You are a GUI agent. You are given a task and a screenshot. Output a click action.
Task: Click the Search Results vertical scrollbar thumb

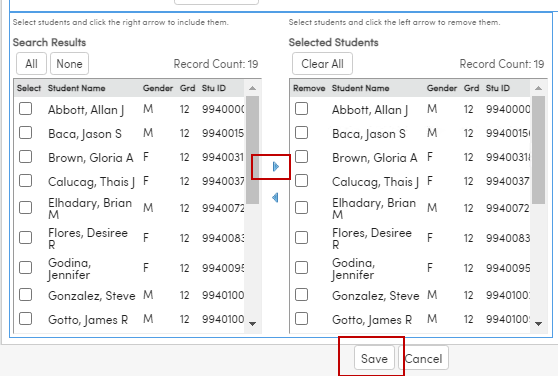coord(252,150)
